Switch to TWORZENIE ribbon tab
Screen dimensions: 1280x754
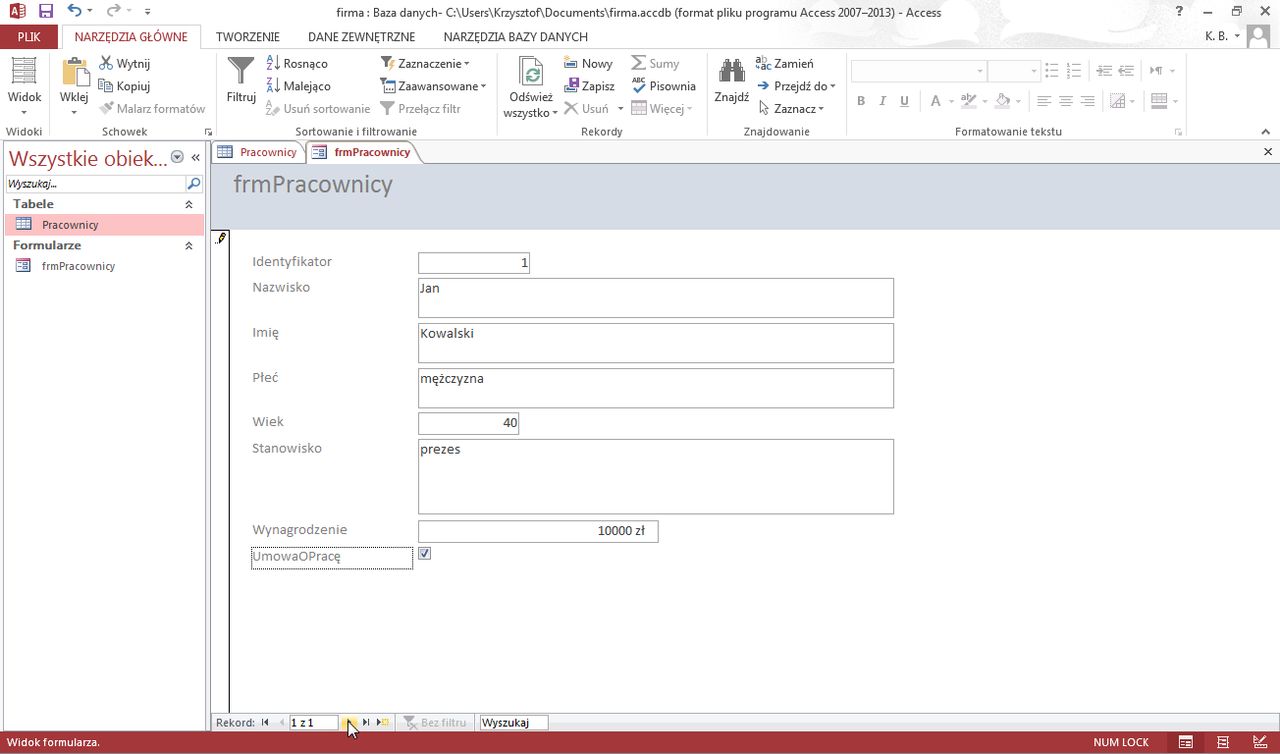pyautogui.click(x=247, y=37)
